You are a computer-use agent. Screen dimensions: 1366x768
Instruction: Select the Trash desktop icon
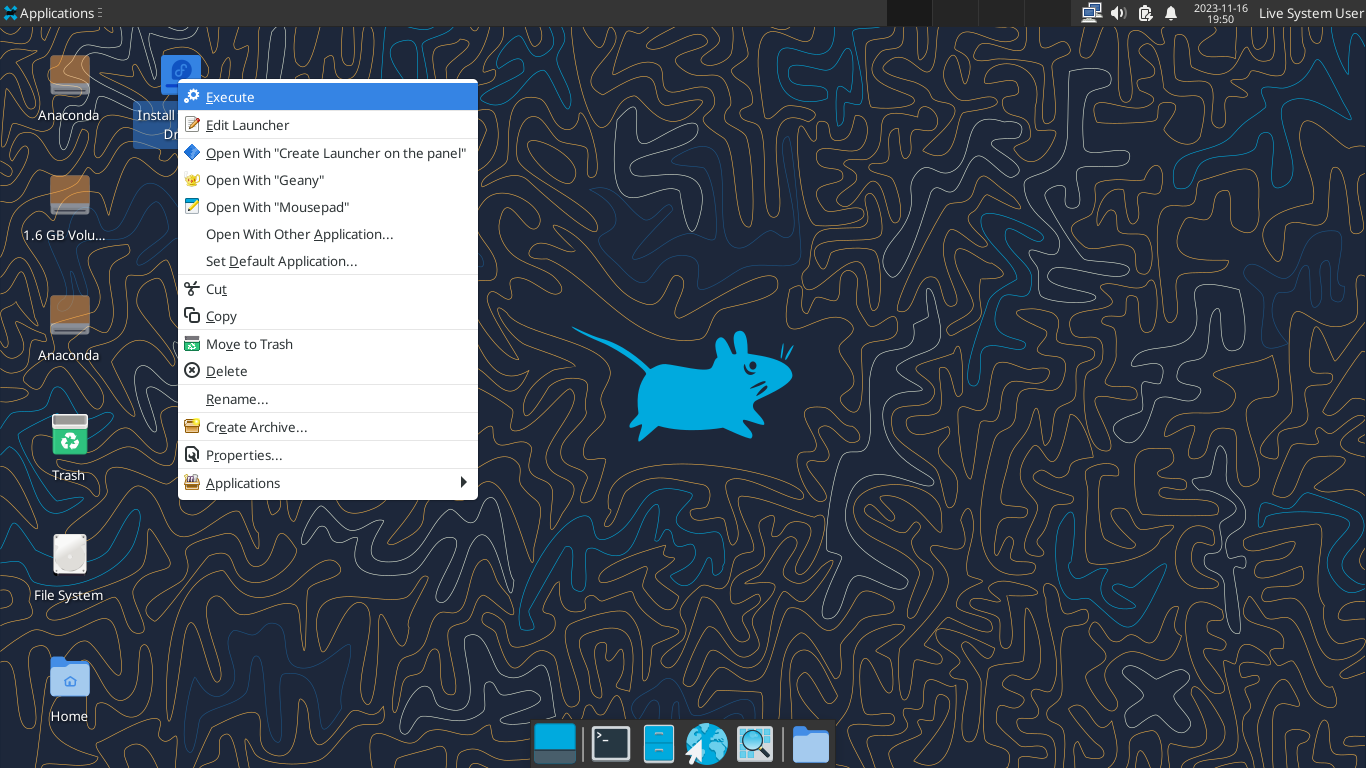point(69,448)
